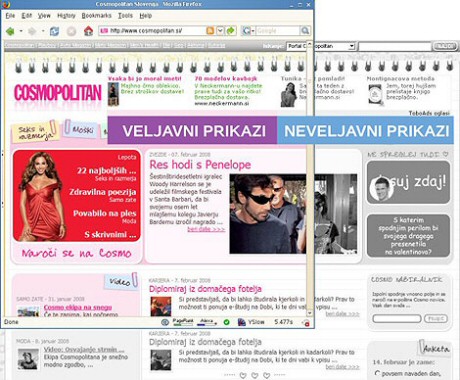Focus the Google search box in Firefox toolbar

coord(277,31)
